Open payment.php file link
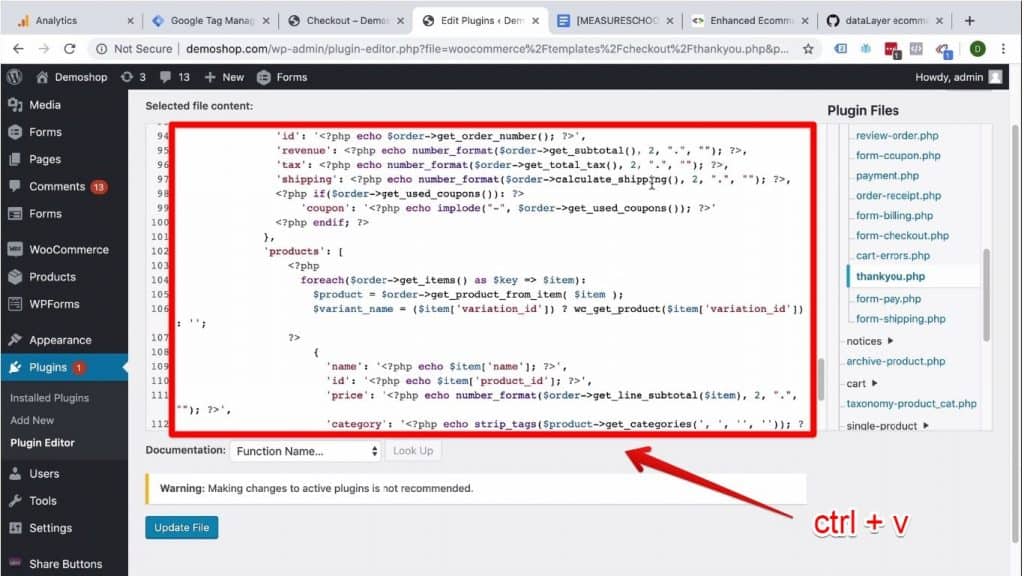The height and width of the screenshot is (576, 1024). pyautogui.click(x=887, y=176)
